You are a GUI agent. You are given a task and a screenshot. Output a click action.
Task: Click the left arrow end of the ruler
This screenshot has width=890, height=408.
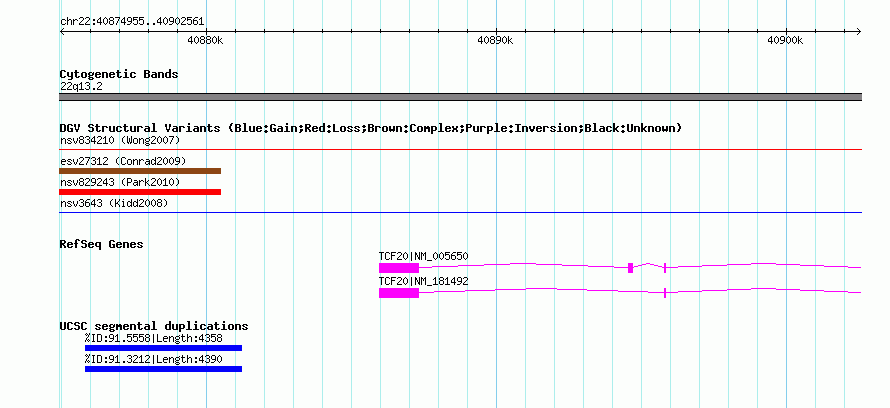coord(62,32)
